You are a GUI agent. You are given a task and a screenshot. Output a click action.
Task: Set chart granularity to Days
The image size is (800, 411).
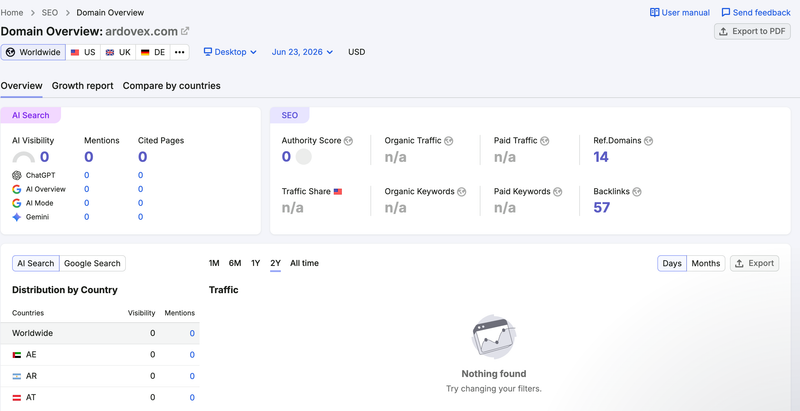tap(672, 264)
